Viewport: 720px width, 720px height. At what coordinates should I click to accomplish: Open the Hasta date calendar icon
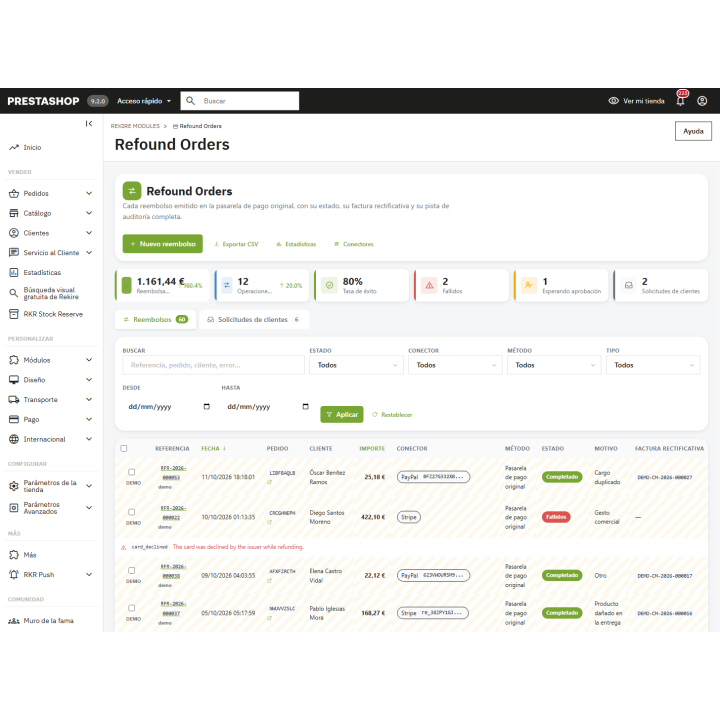305,406
